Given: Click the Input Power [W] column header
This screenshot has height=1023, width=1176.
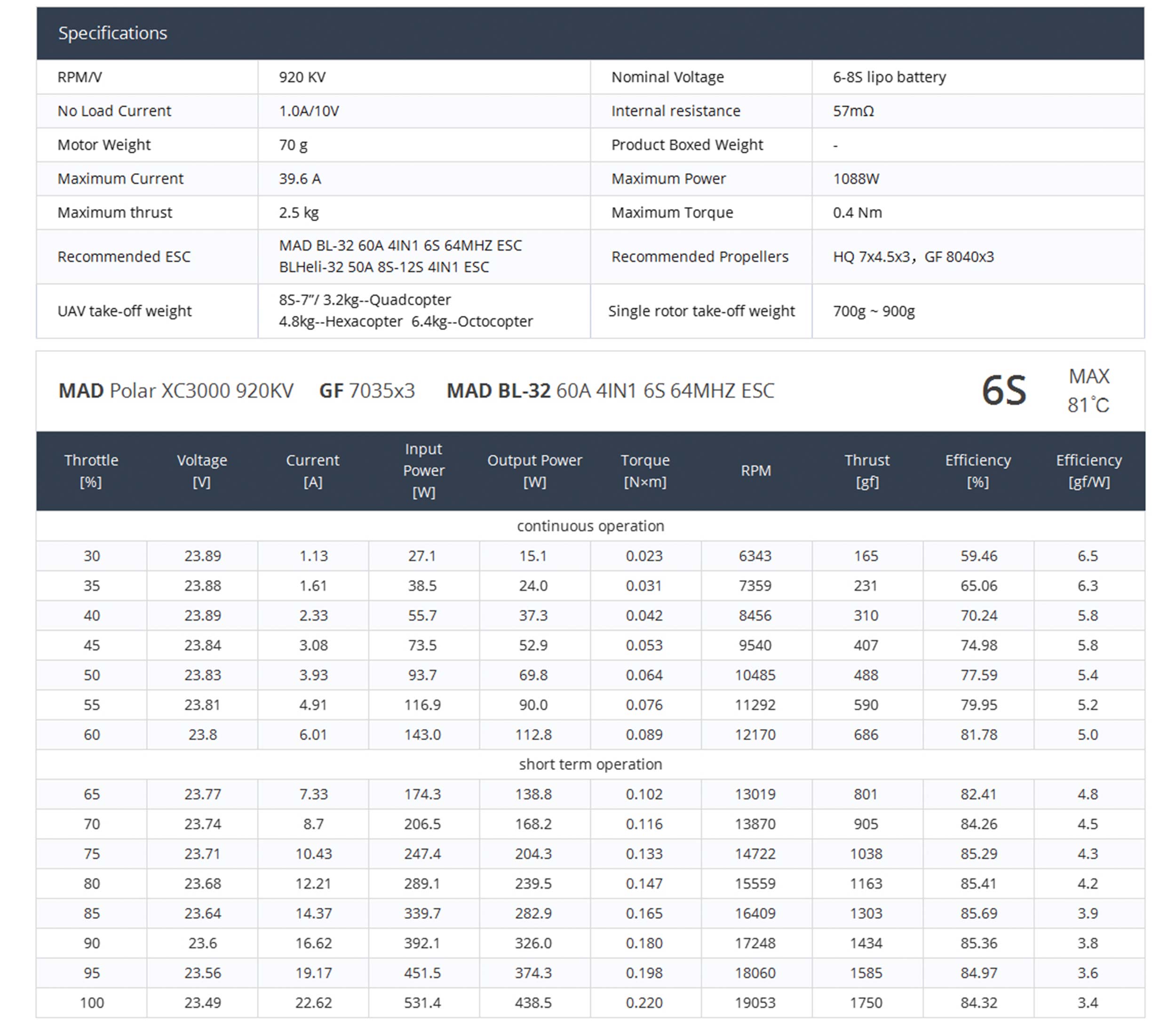Looking at the screenshot, I should (423, 471).
